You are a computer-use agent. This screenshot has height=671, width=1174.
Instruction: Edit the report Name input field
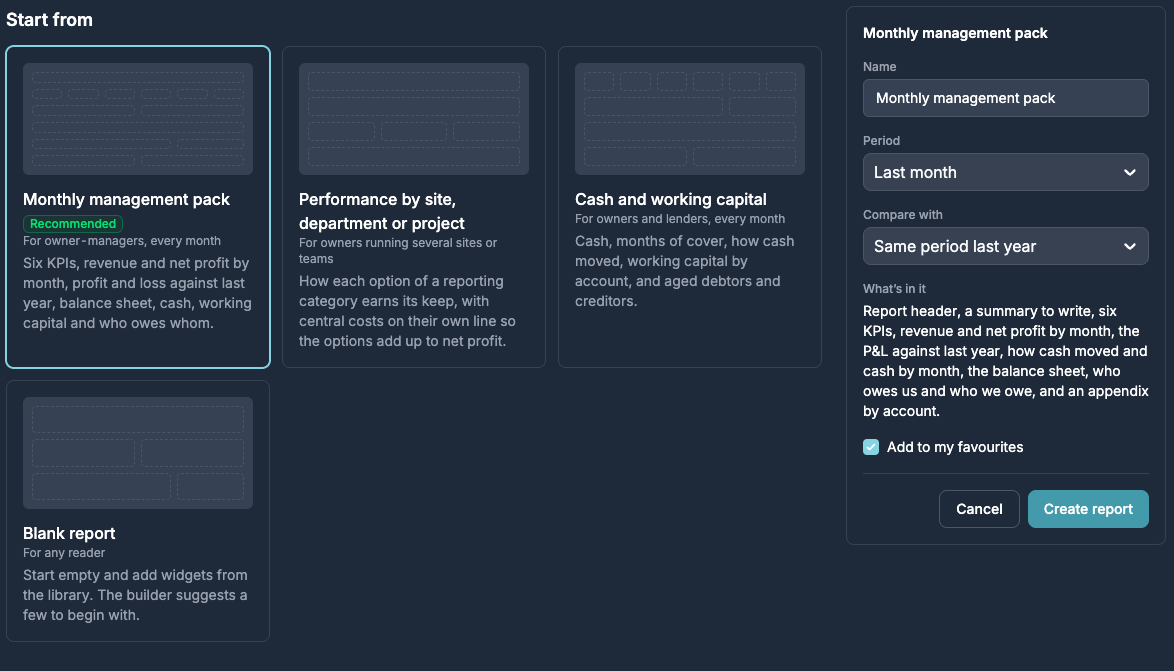click(x=1006, y=98)
